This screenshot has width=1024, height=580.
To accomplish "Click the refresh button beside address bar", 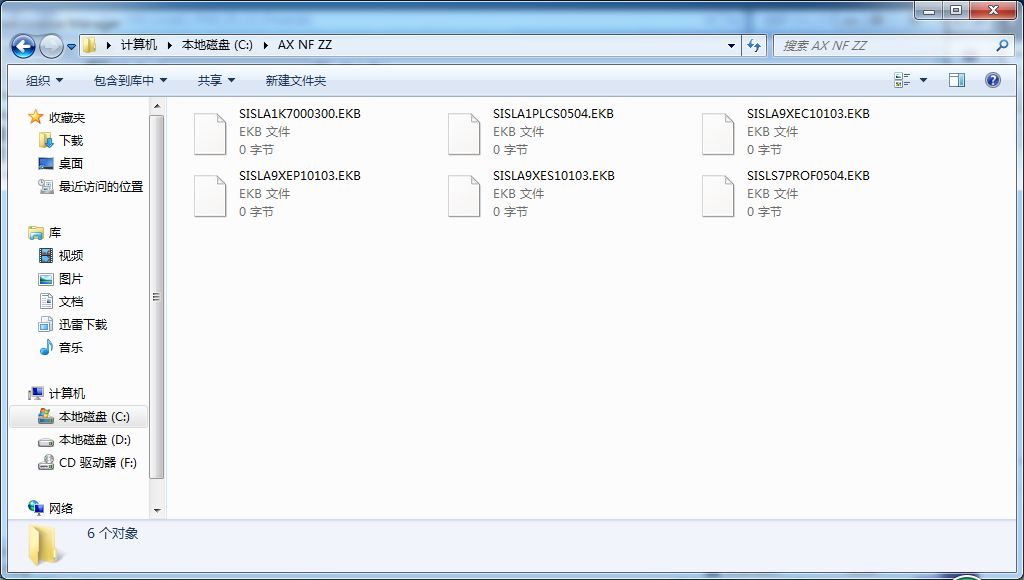I will (x=755, y=46).
